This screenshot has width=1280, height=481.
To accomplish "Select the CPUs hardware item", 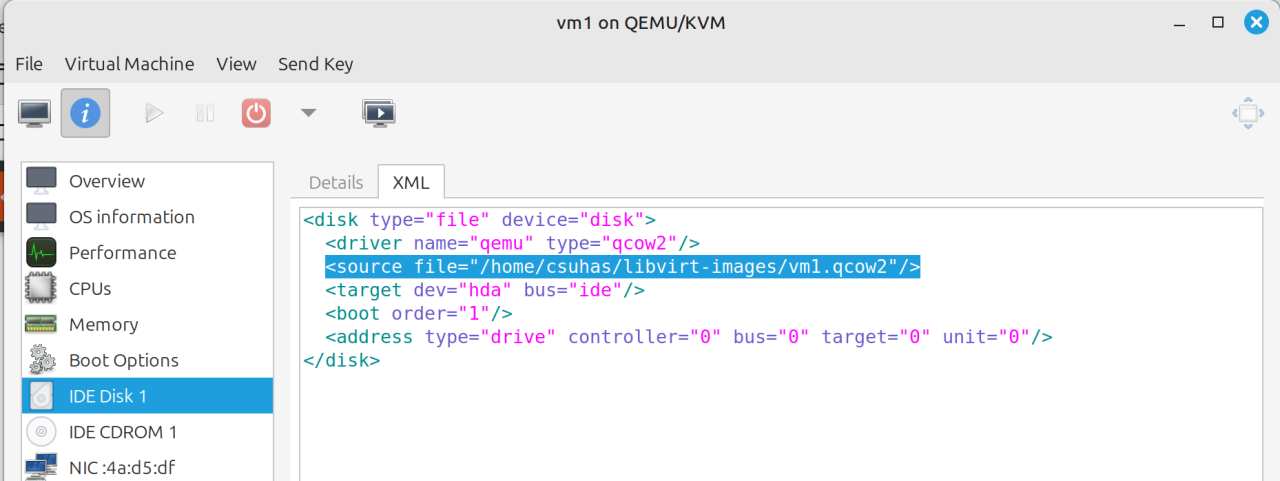I will pyautogui.click(x=90, y=289).
